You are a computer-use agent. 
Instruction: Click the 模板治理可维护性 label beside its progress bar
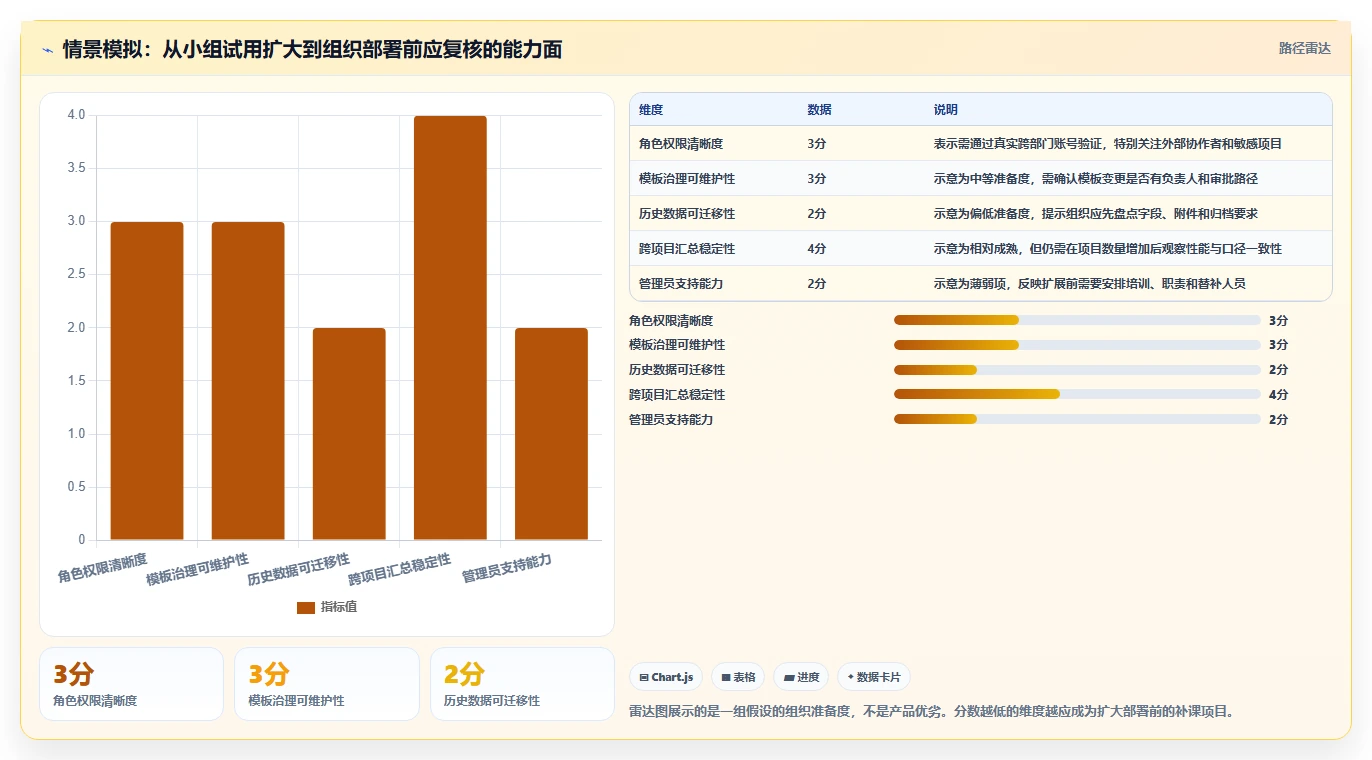[x=677, y=345]
